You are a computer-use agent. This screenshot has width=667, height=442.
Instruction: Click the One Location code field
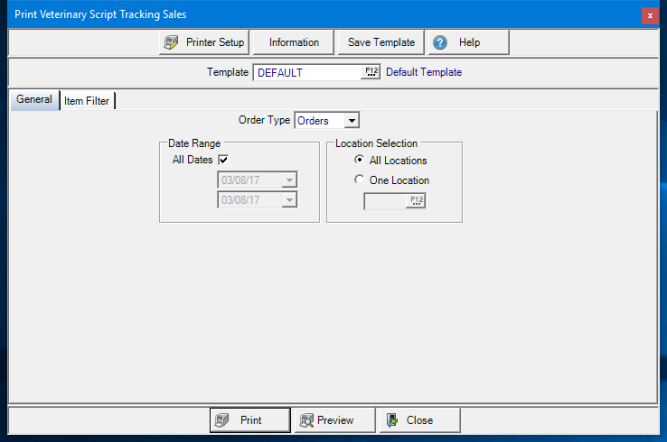pos(385,201)
